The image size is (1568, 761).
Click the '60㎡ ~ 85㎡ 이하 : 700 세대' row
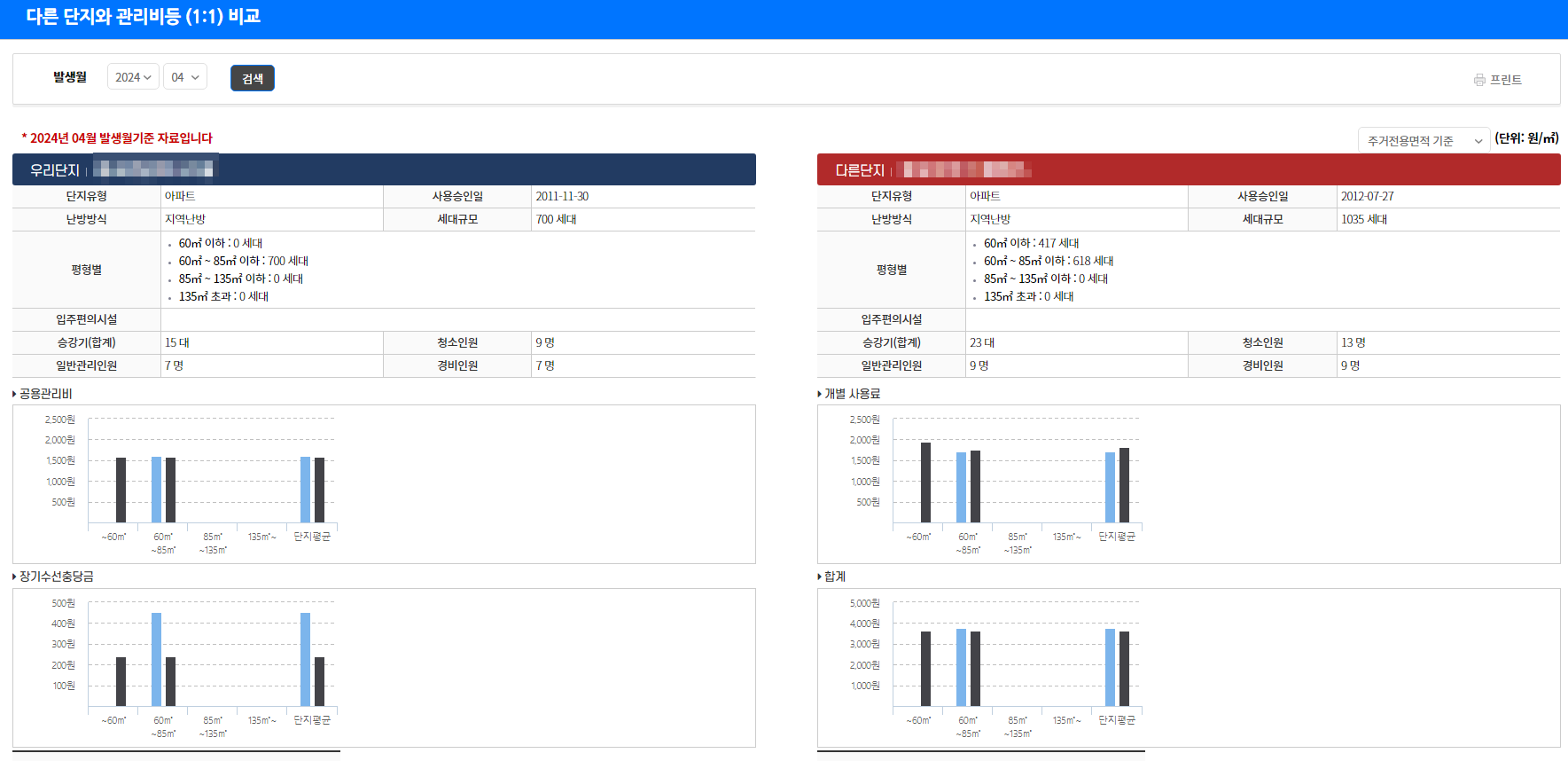pos(243,261)
